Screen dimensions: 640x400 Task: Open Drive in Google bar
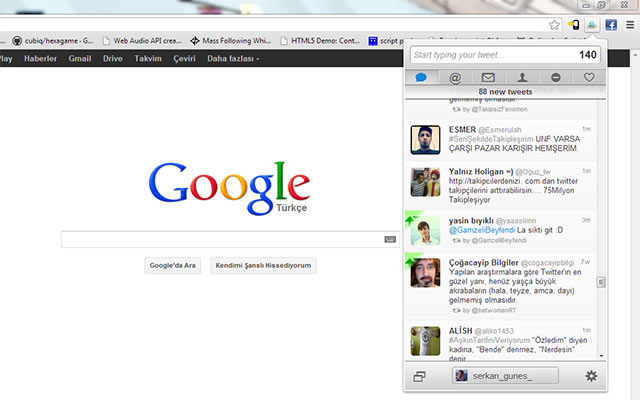pos(113,58)
